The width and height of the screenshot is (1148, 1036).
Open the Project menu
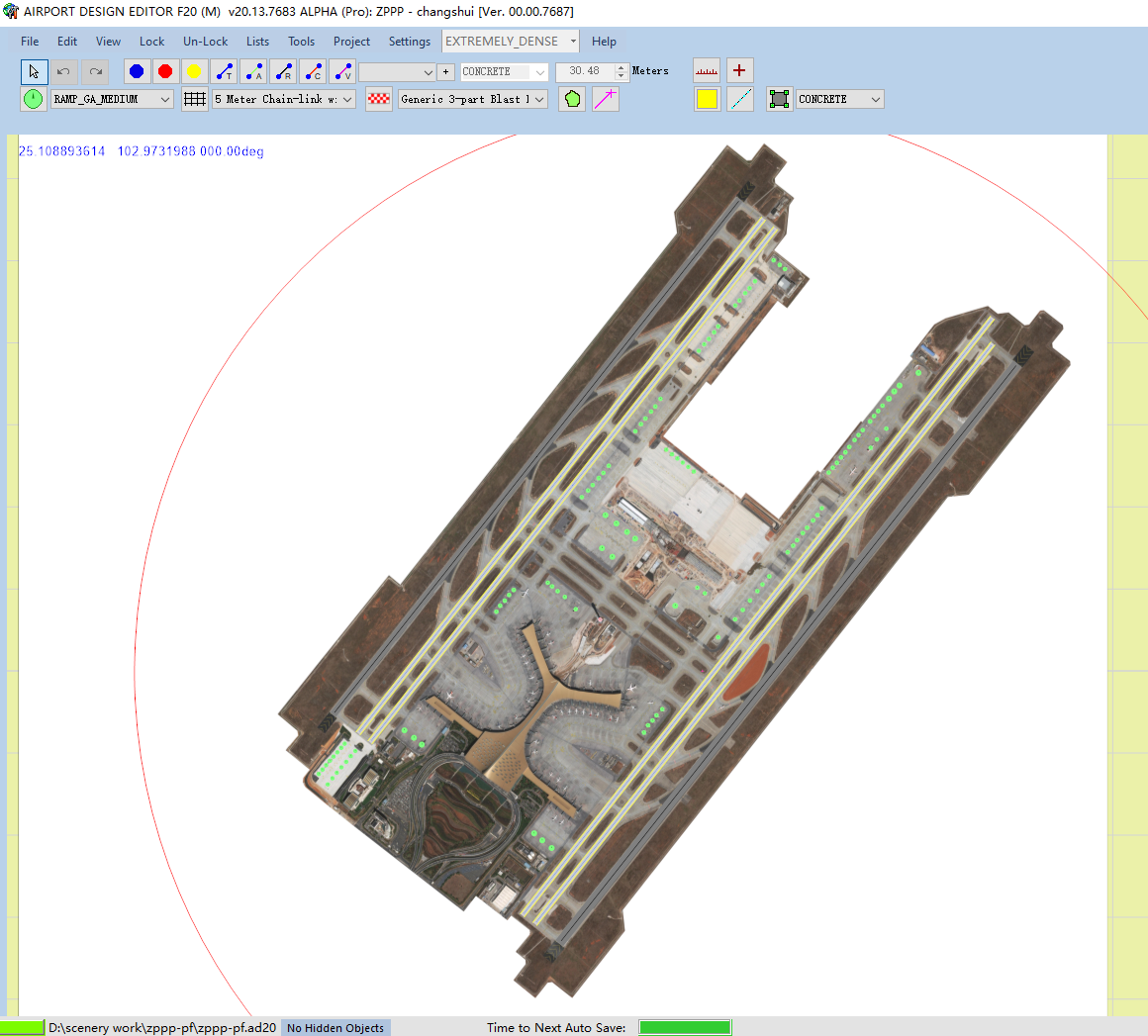click(x=351, y=42)
